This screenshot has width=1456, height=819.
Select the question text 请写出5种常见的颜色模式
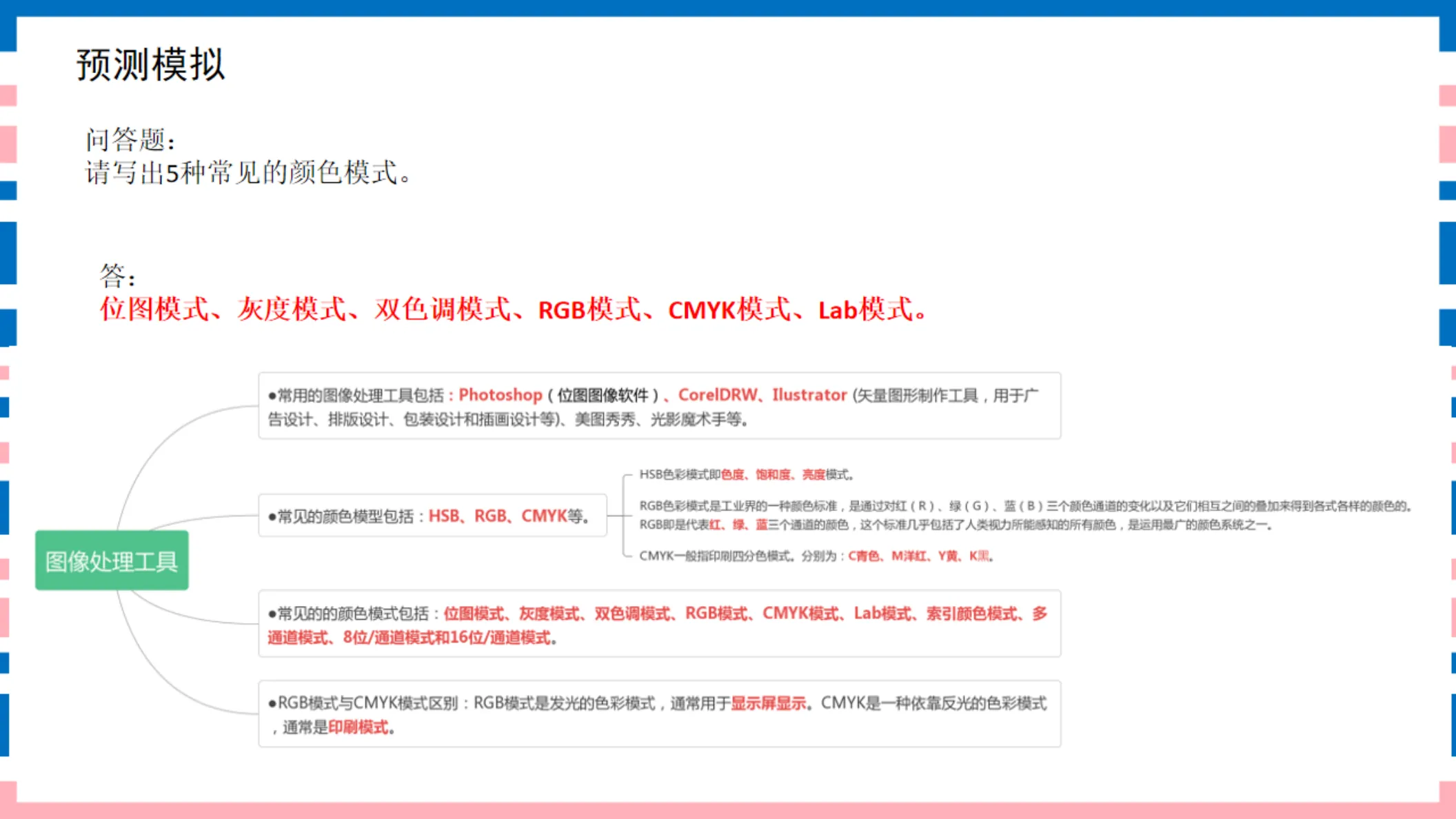pos(248,172)
